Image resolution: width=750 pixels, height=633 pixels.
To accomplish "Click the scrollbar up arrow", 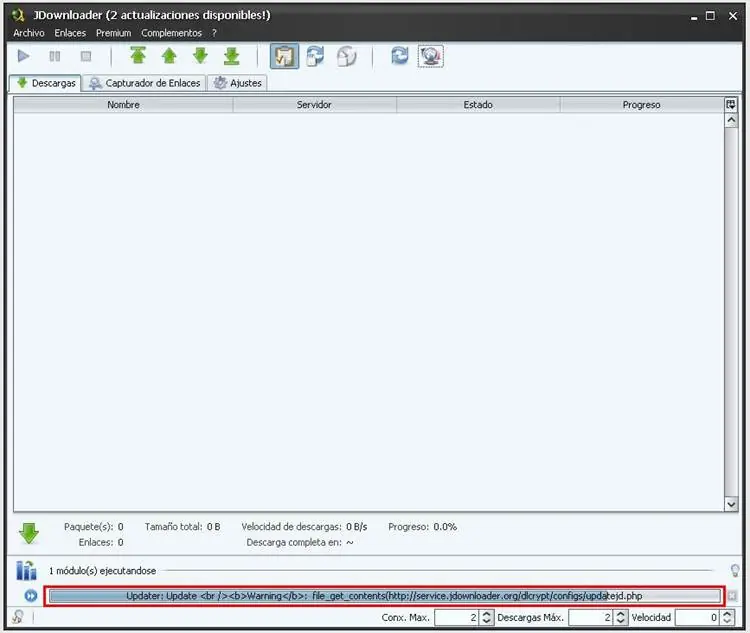I will coord(731,120).
